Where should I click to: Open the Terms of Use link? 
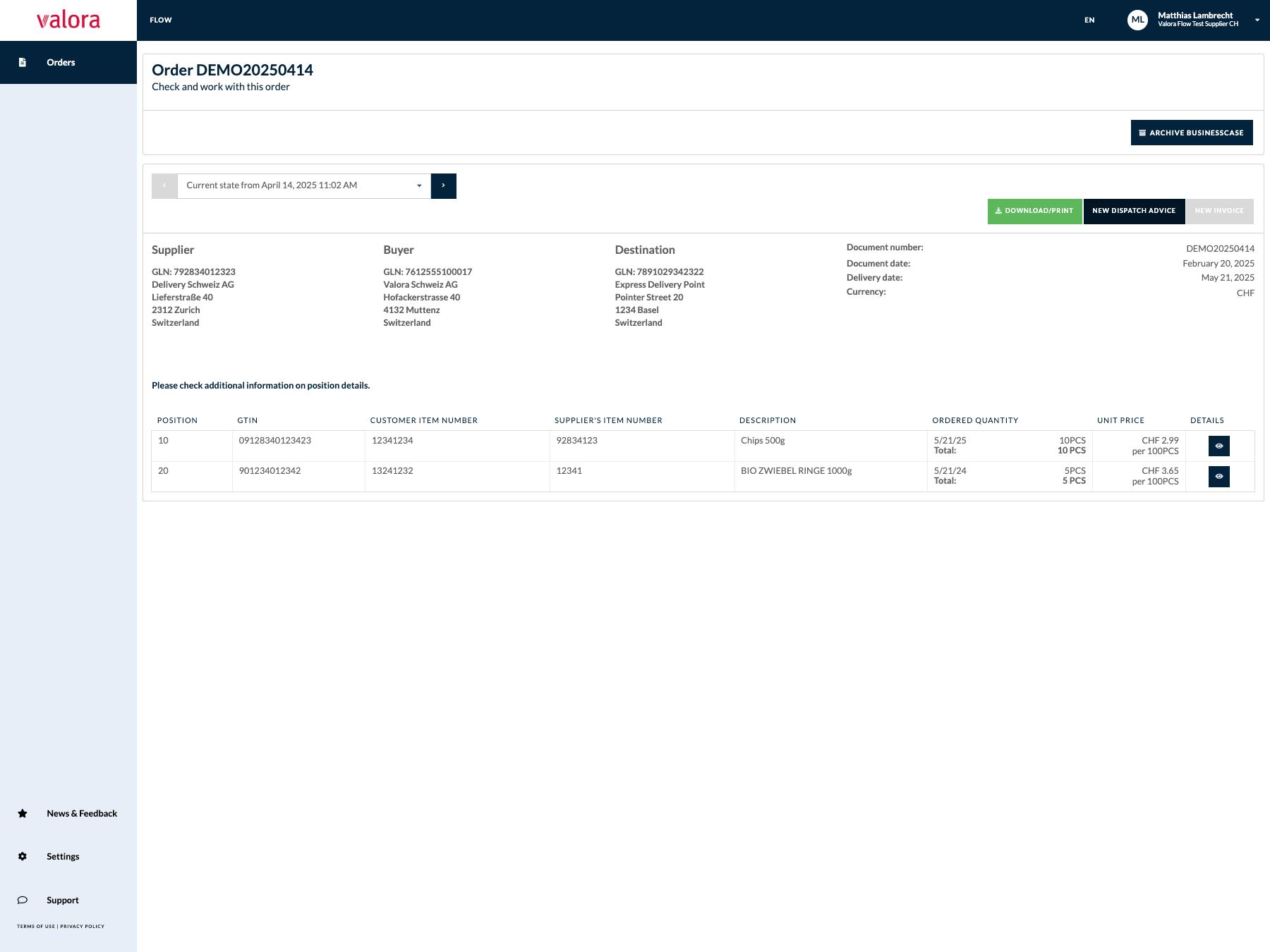(x=35, y=927)
